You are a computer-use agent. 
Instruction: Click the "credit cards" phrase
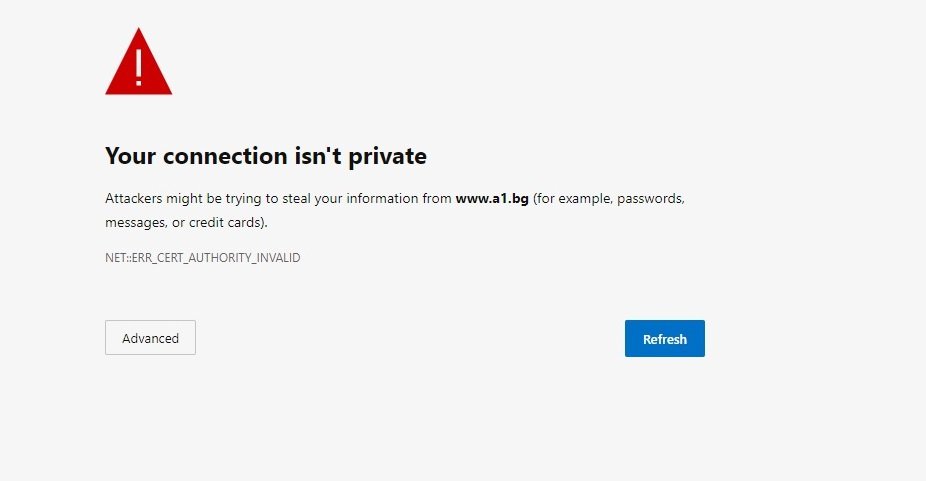tap(224, 223)
